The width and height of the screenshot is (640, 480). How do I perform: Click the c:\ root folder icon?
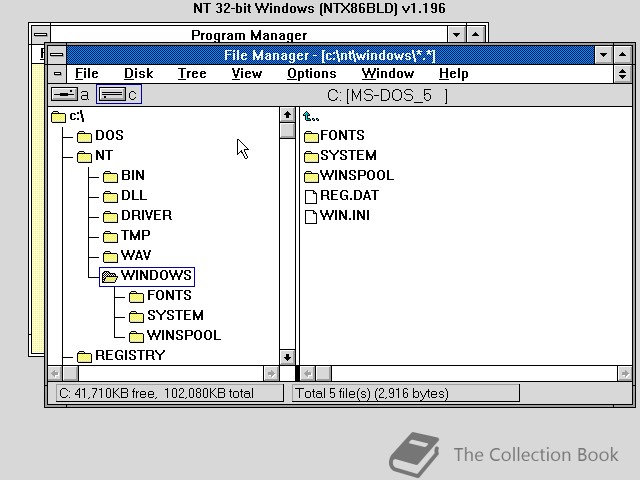point(59,117)
